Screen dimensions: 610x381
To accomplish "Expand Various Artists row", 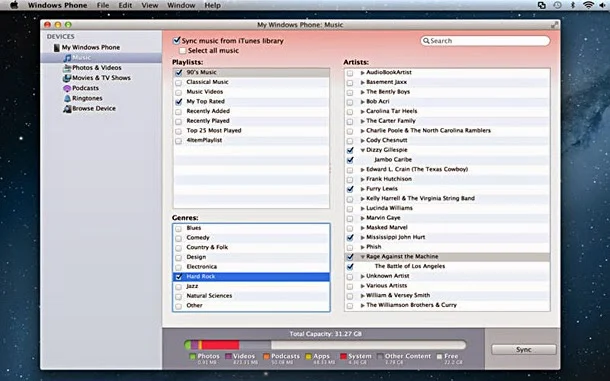I will (x=363, y=286).
